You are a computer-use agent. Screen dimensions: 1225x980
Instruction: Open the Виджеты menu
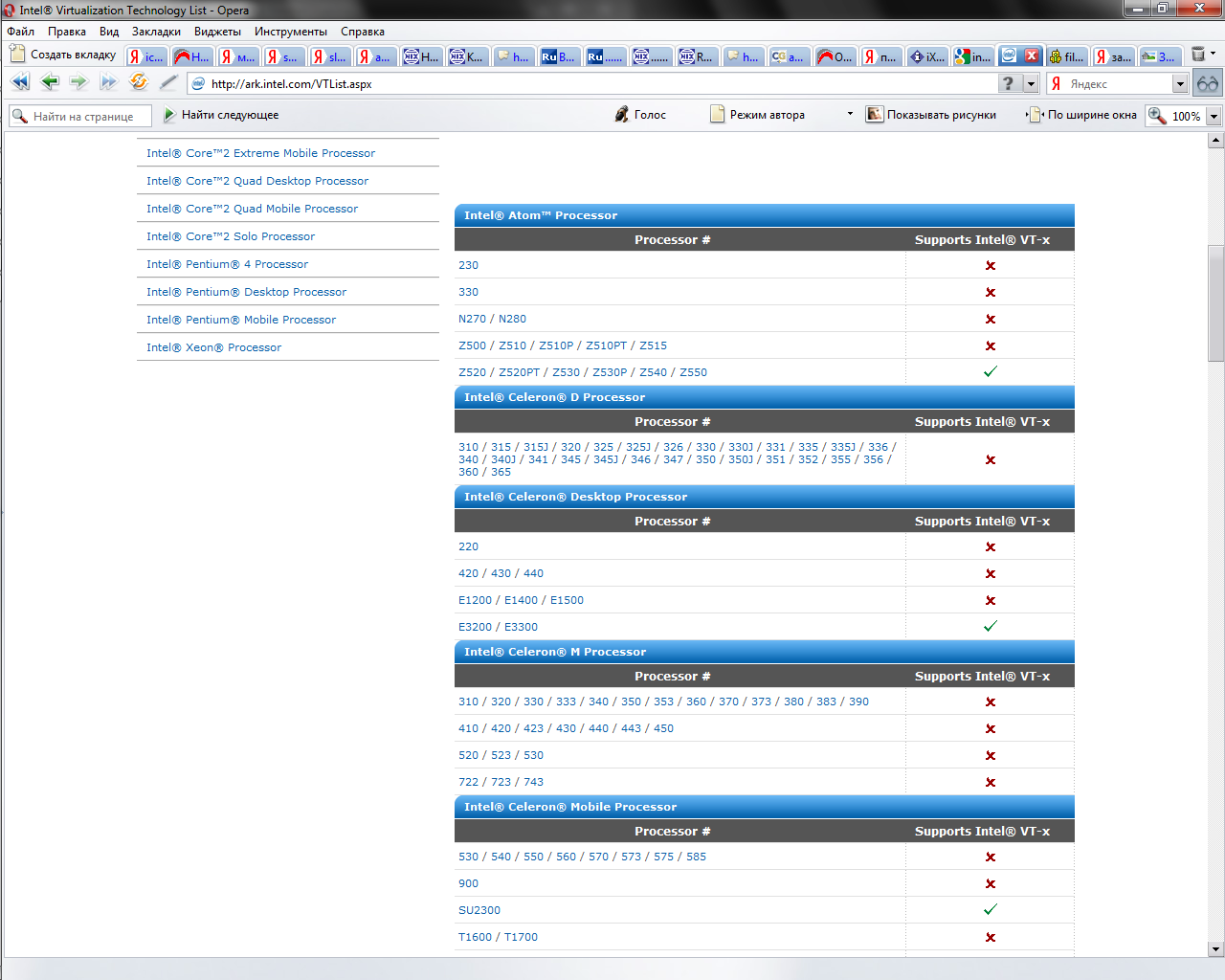point(217,32)
